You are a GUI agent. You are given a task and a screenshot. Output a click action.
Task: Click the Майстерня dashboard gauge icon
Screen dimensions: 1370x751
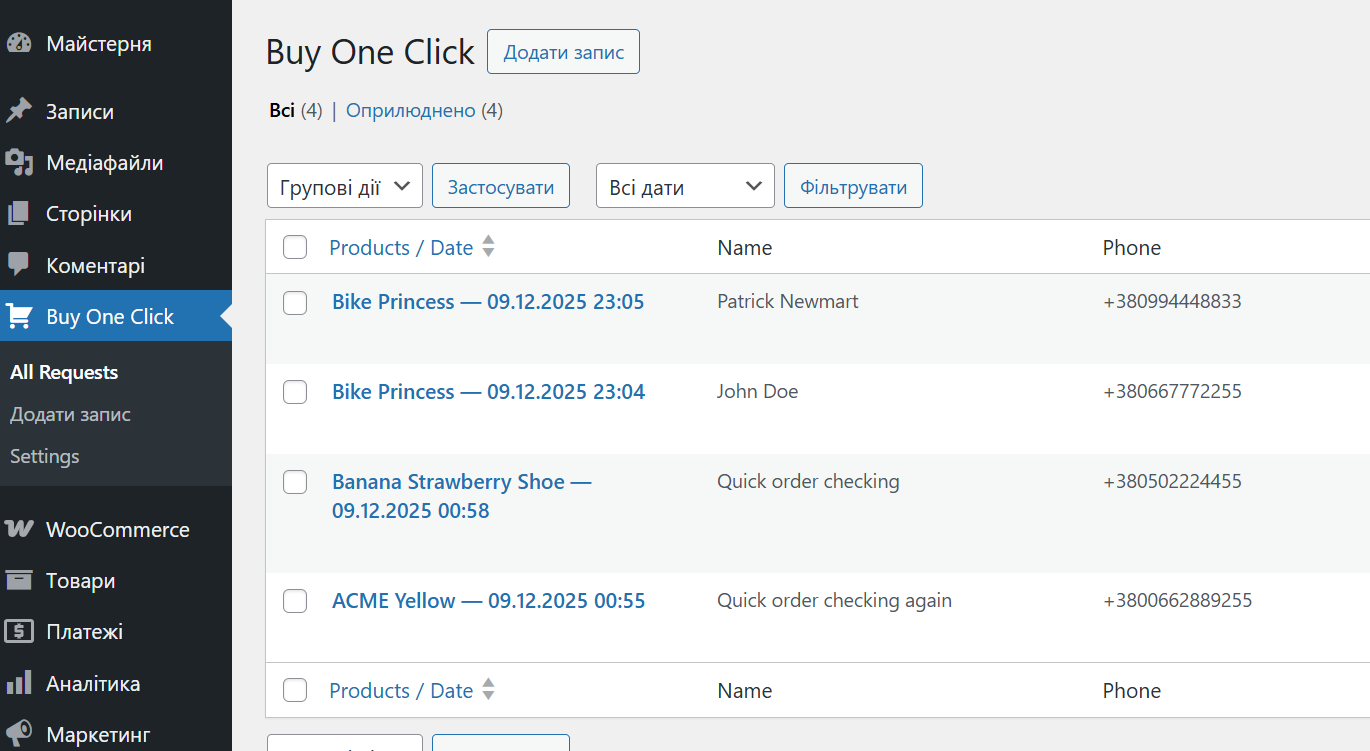click(19, 44)
